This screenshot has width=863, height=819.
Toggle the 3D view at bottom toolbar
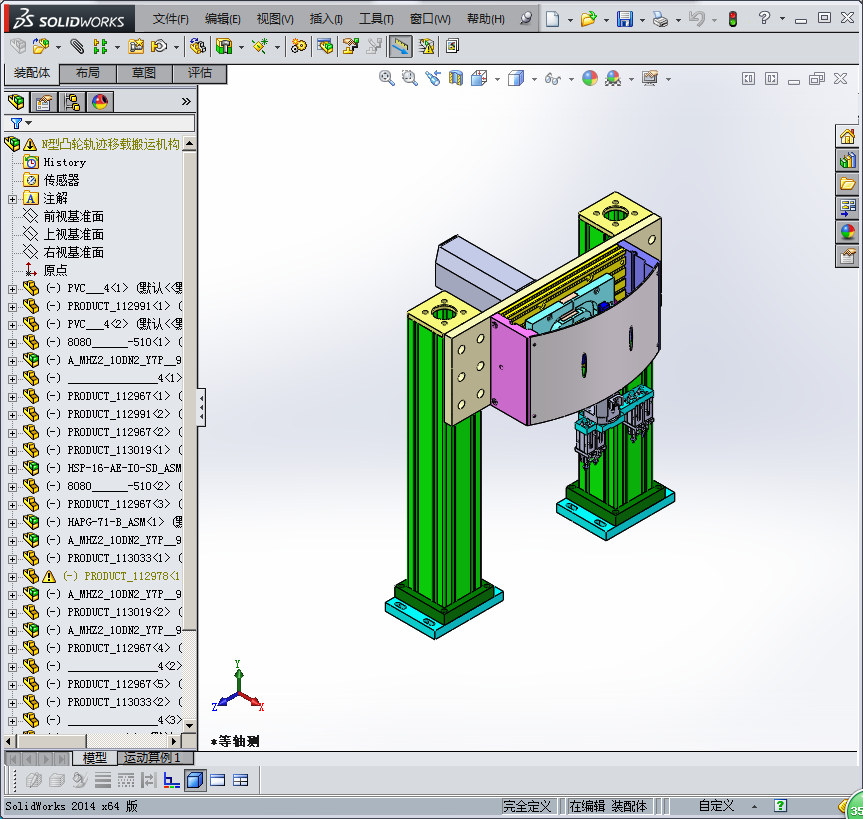coord(195,780)
